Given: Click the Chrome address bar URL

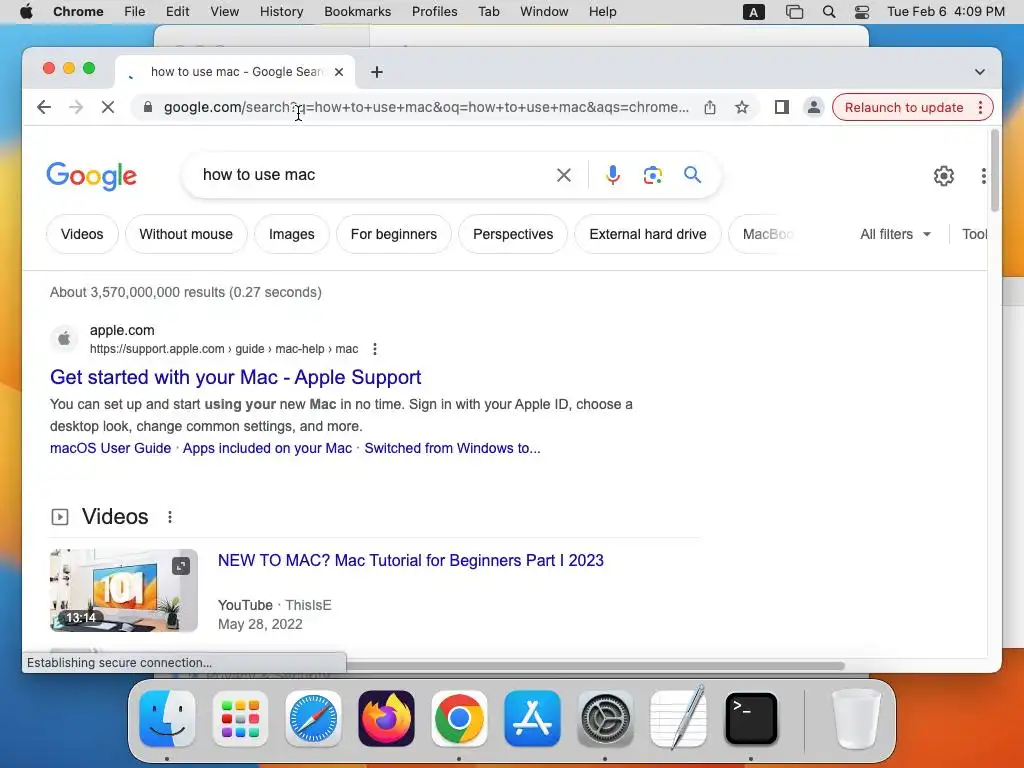Looking at the screenshot, I should pos(426,107).
